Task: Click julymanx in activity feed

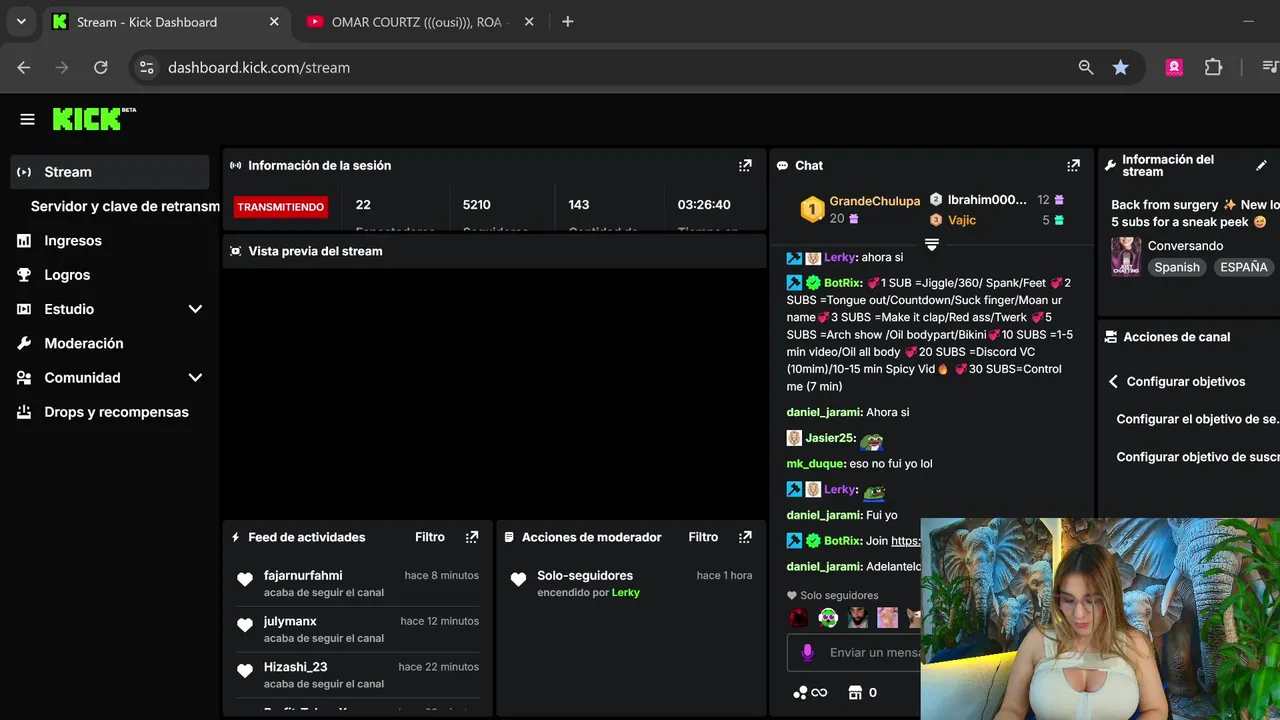Action: pos(290,621)
